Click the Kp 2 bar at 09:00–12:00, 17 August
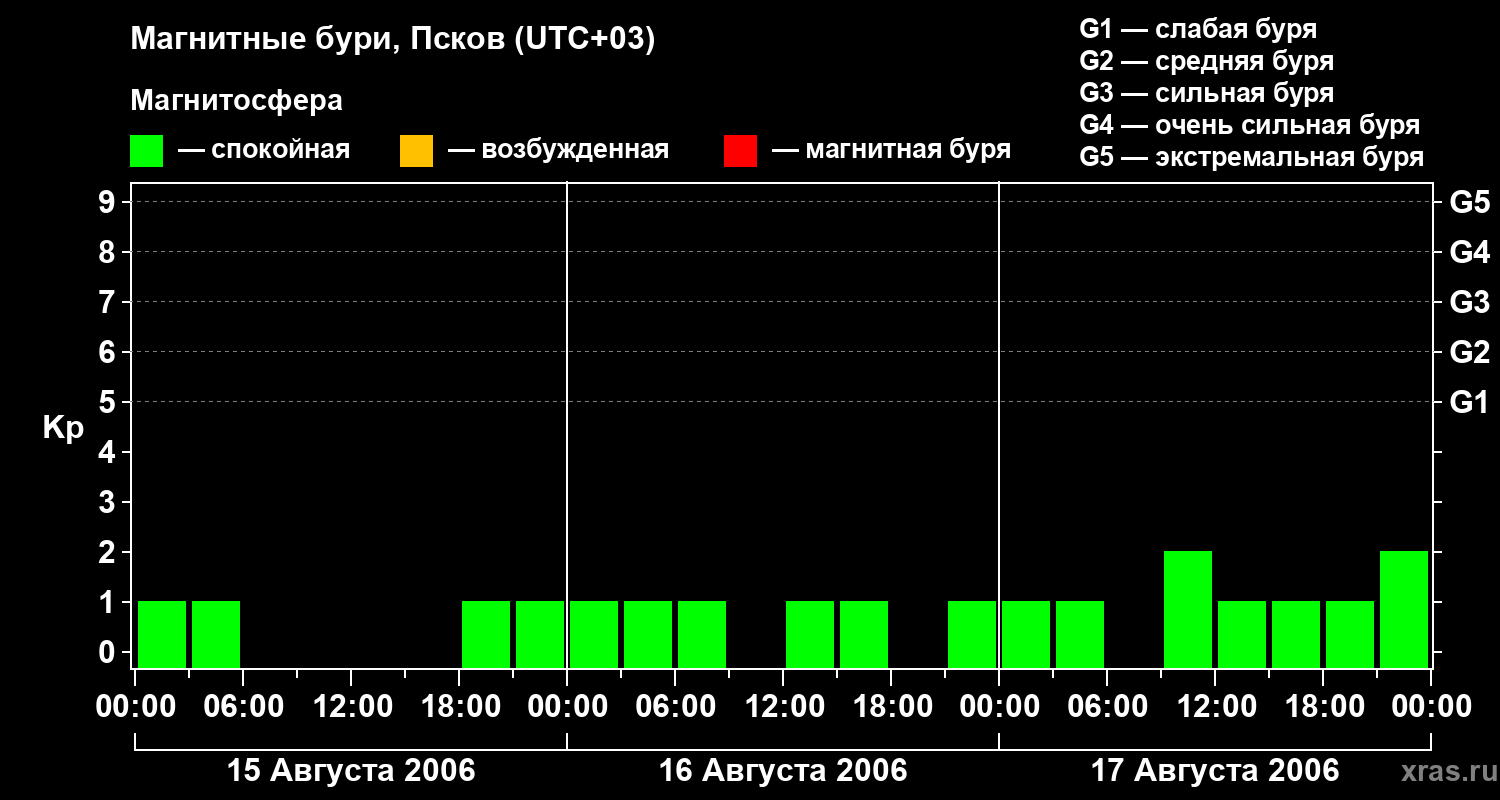The height and width of the screenshot is (800, 1500). pyautogui.click(x=1188, y=609)
